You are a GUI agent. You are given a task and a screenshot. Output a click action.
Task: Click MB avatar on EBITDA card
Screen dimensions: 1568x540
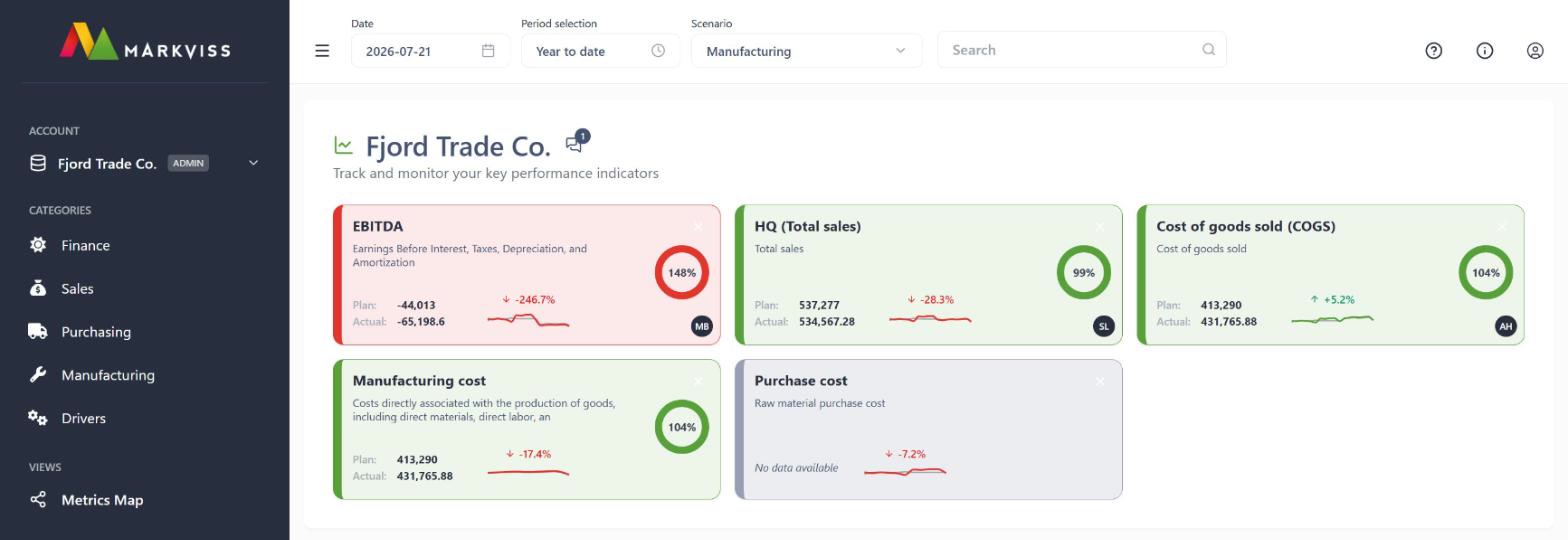point(702,326)
